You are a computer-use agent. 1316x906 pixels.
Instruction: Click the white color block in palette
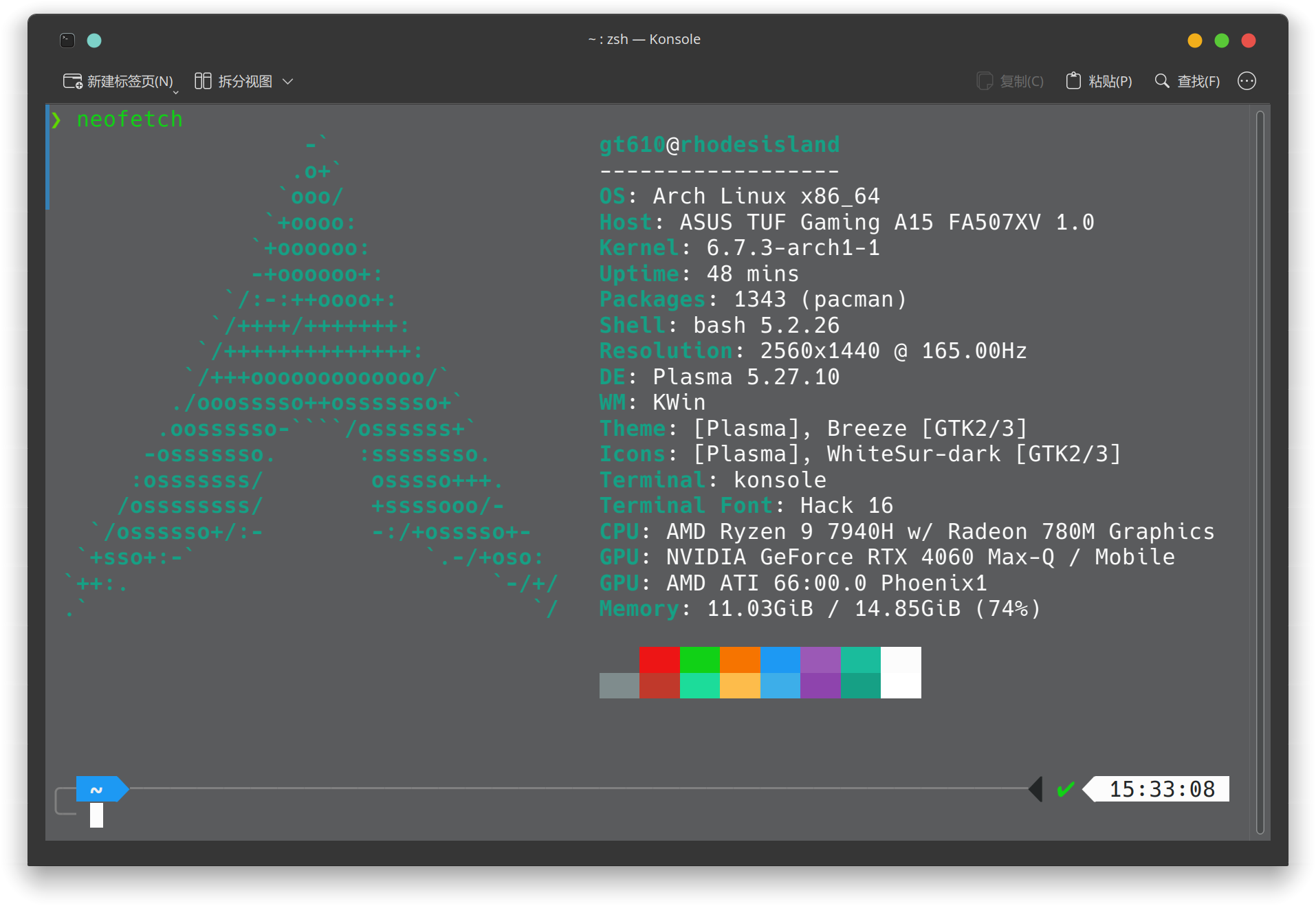(900, 685)
